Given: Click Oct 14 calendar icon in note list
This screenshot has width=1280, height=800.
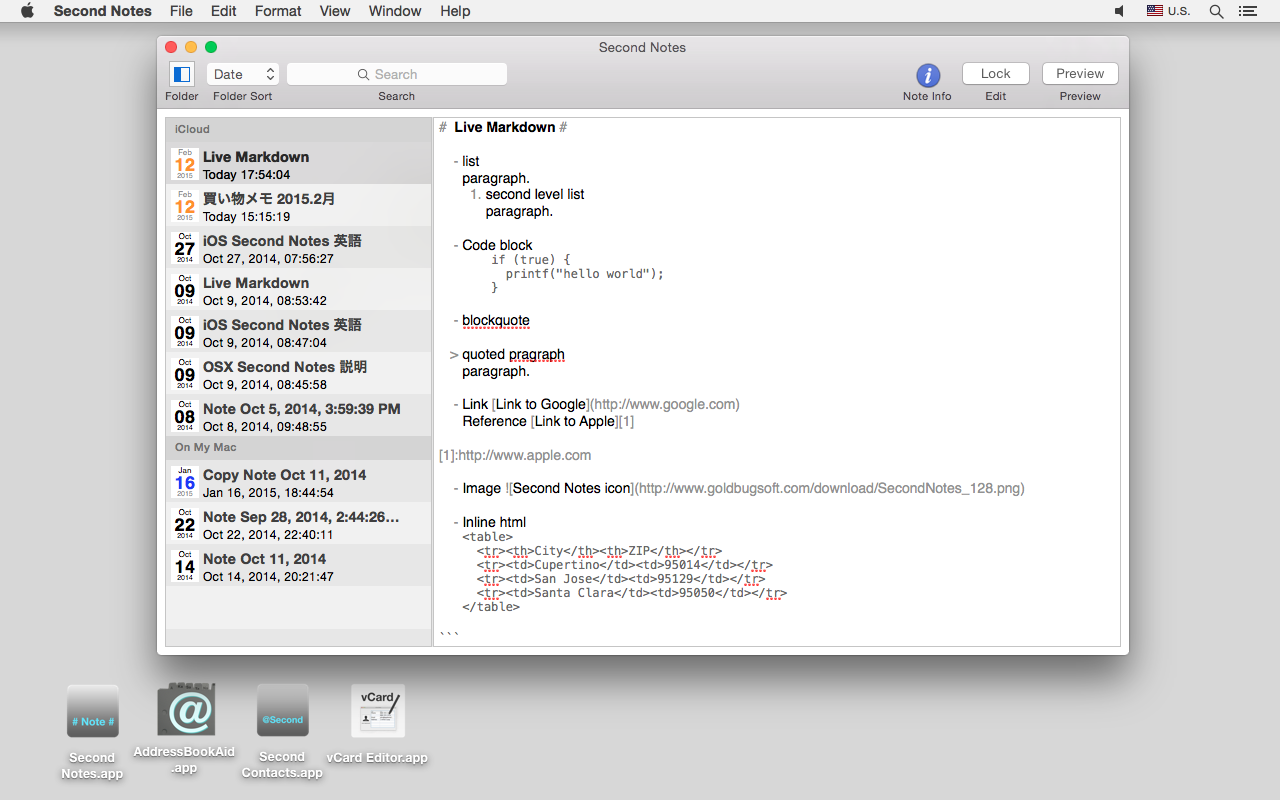Looking at the screenshot, I should (x=185, y=566).
